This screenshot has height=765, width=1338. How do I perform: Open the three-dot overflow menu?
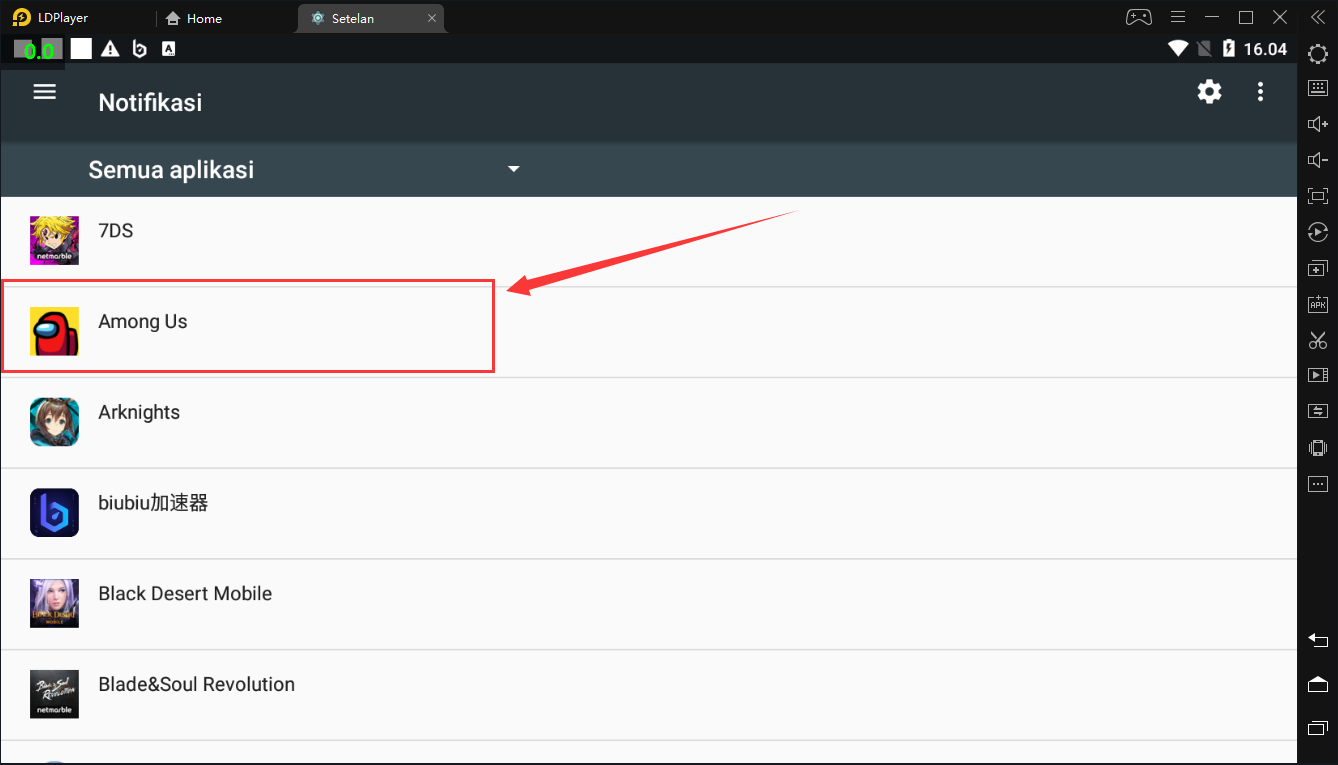(x=1260, y=92)
